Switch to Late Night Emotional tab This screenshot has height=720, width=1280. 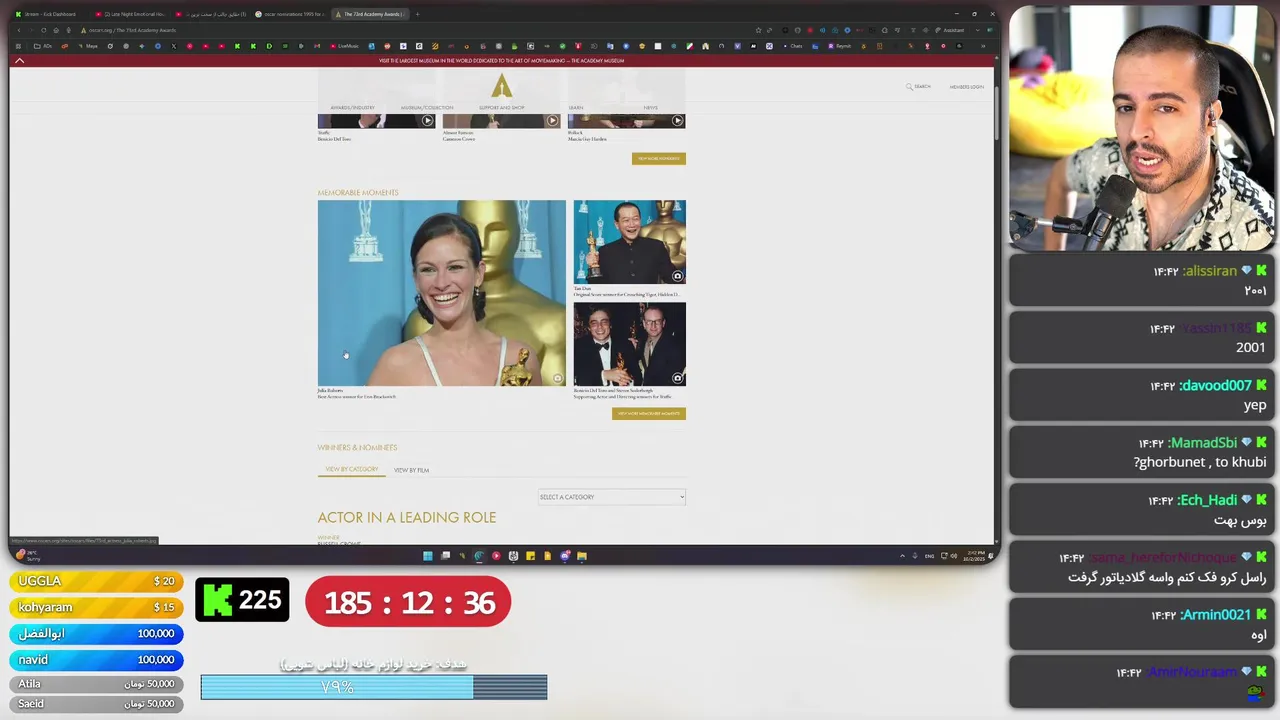coord(130,14)
